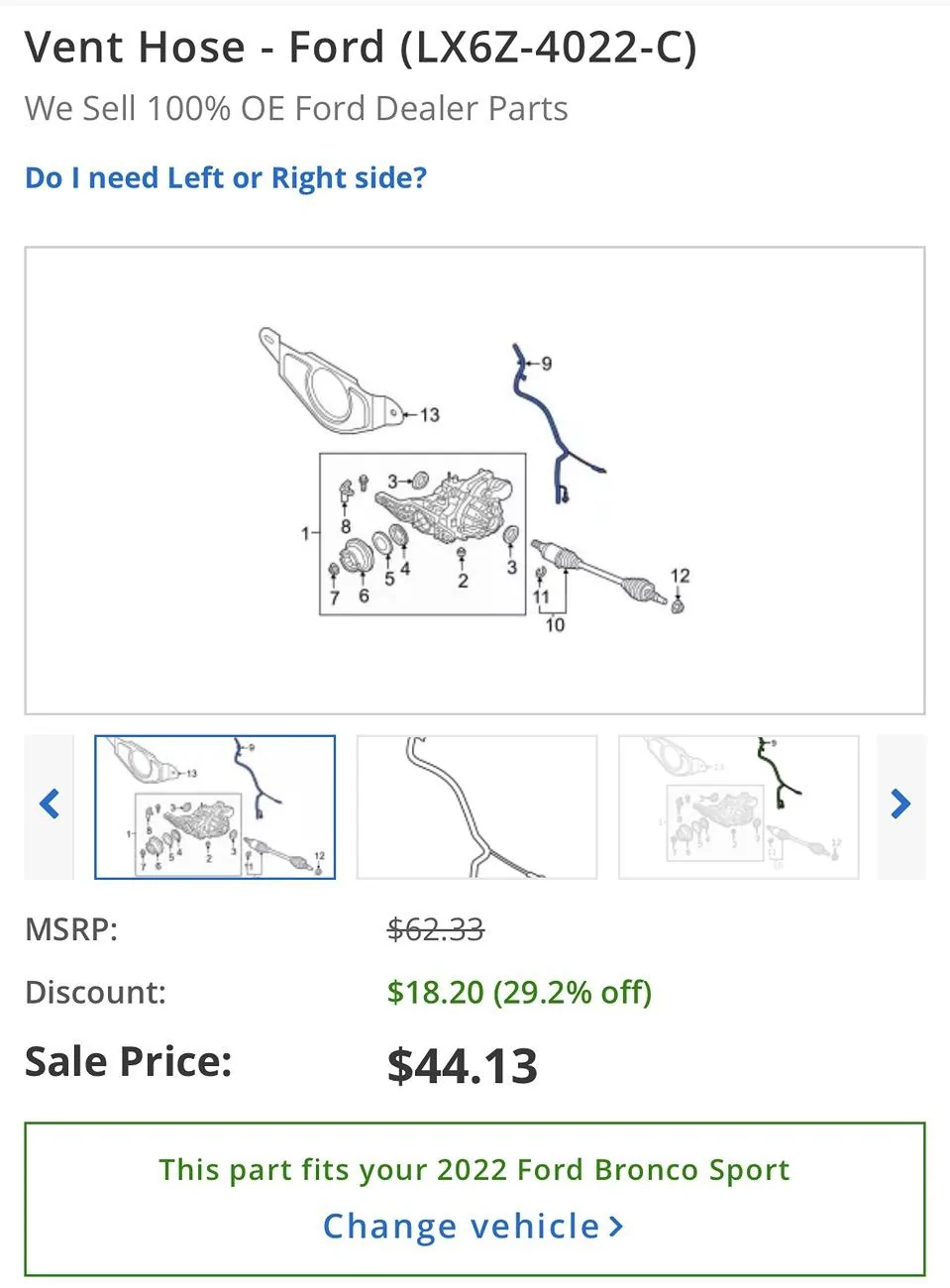Click callout 1 left of boxed assembly
950x1288 pixels.
tap(305, 533)
